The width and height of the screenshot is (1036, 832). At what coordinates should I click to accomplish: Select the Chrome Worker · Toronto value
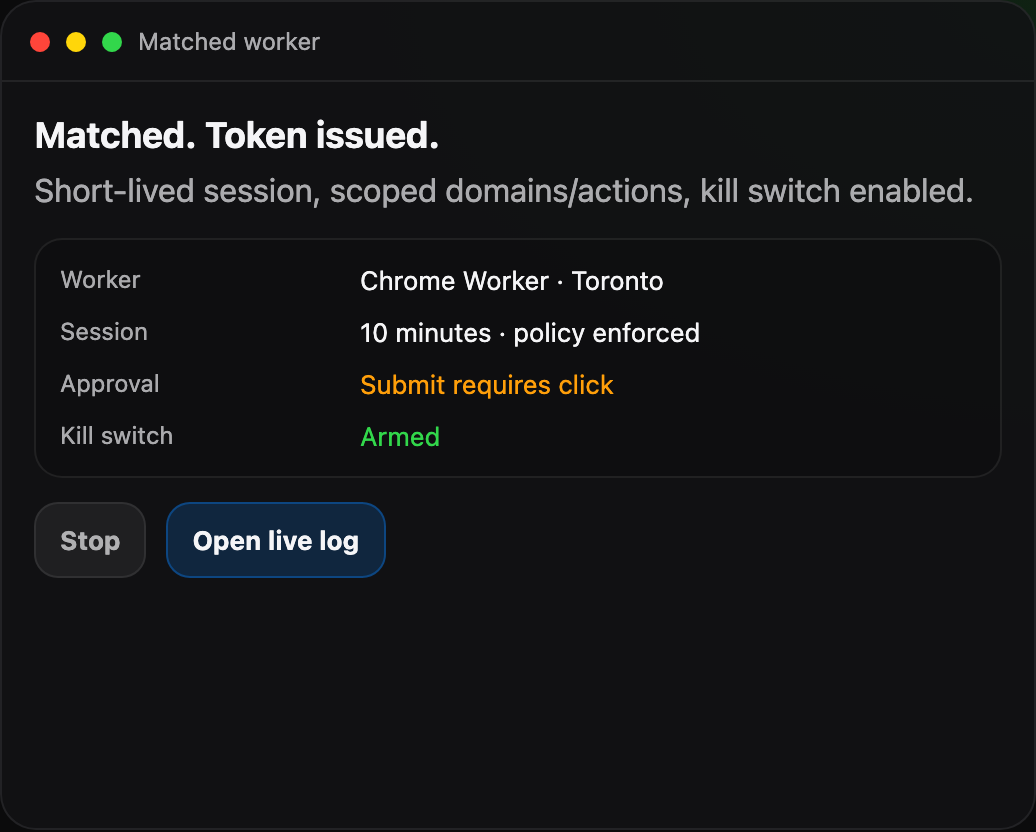click(x=511, y=281)
